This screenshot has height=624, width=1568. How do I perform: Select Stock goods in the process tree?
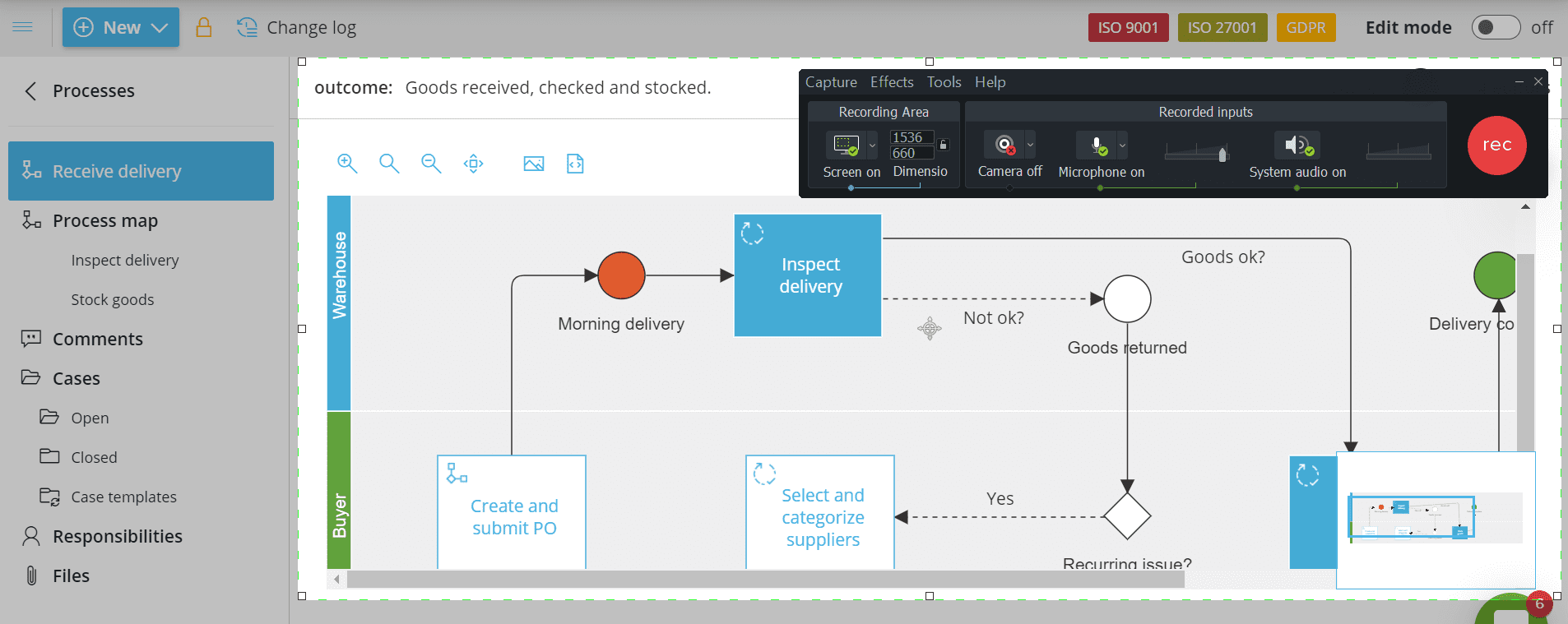(x=113, y=300)
